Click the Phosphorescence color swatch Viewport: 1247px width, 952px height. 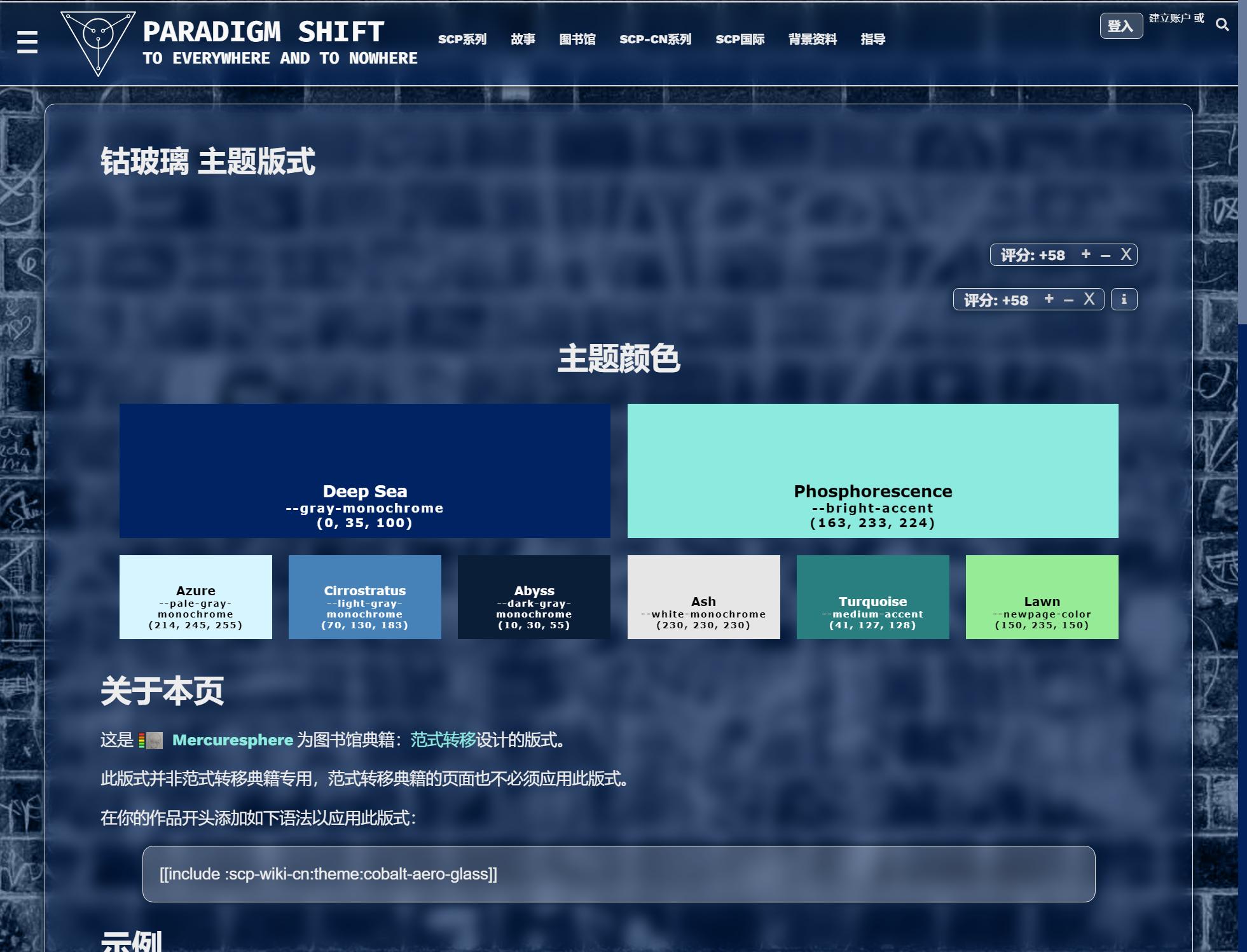point(872,471)
